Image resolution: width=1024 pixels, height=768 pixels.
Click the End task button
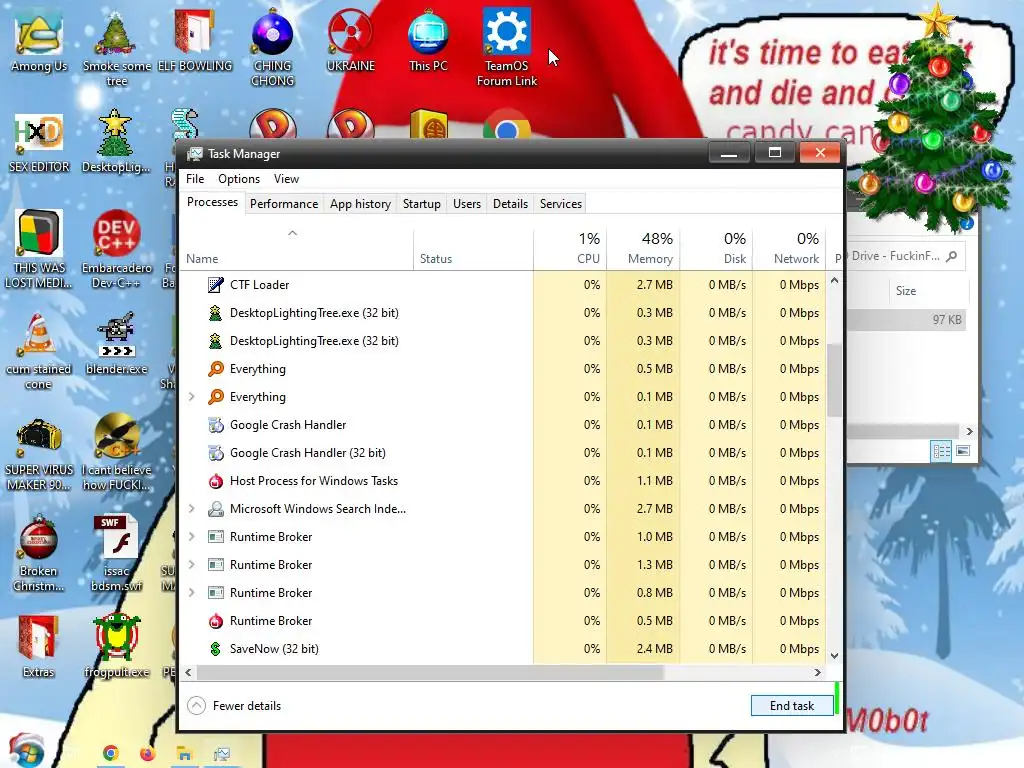792,705
